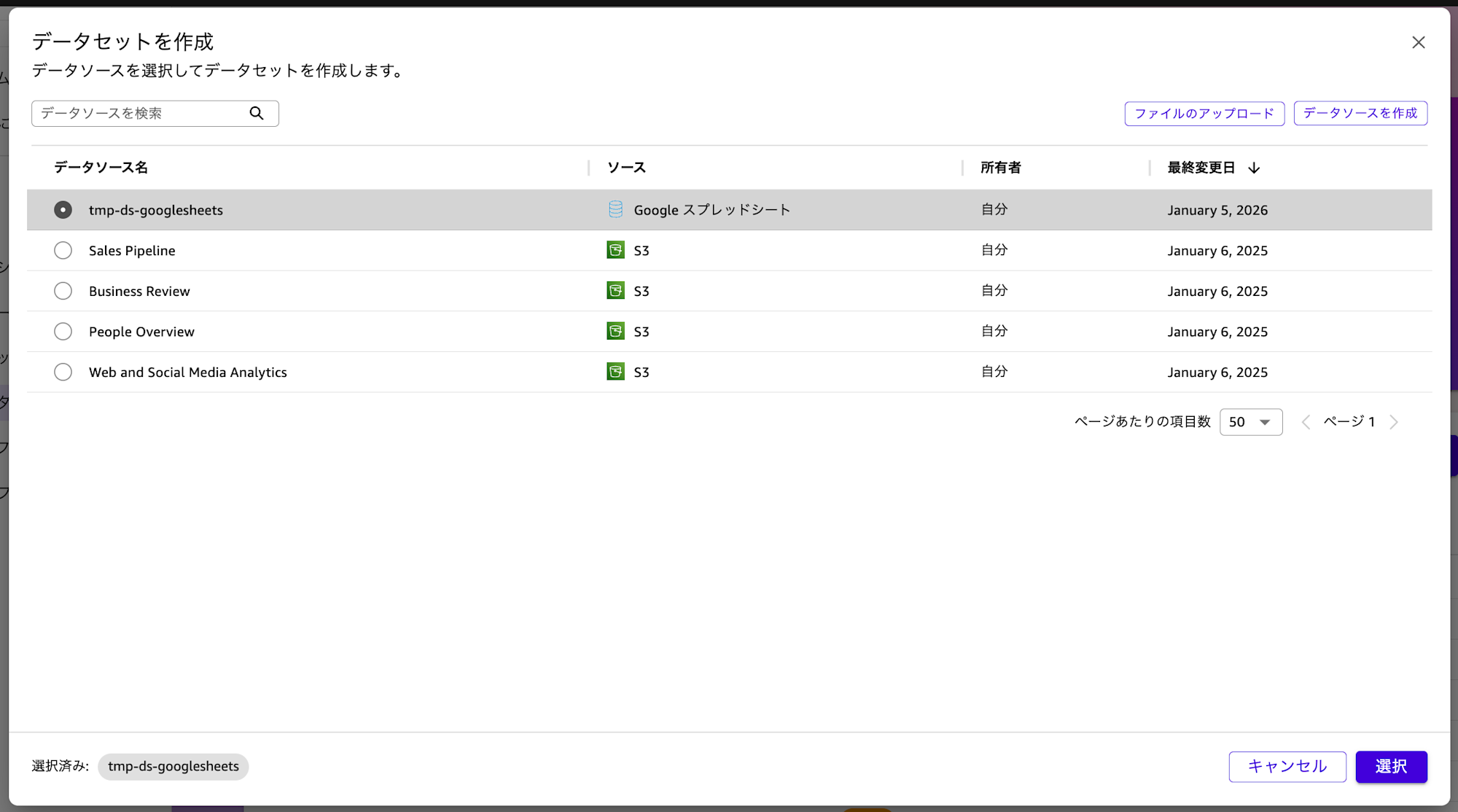Select the Sales Pipeline radio button

click(x=63, y=250)
